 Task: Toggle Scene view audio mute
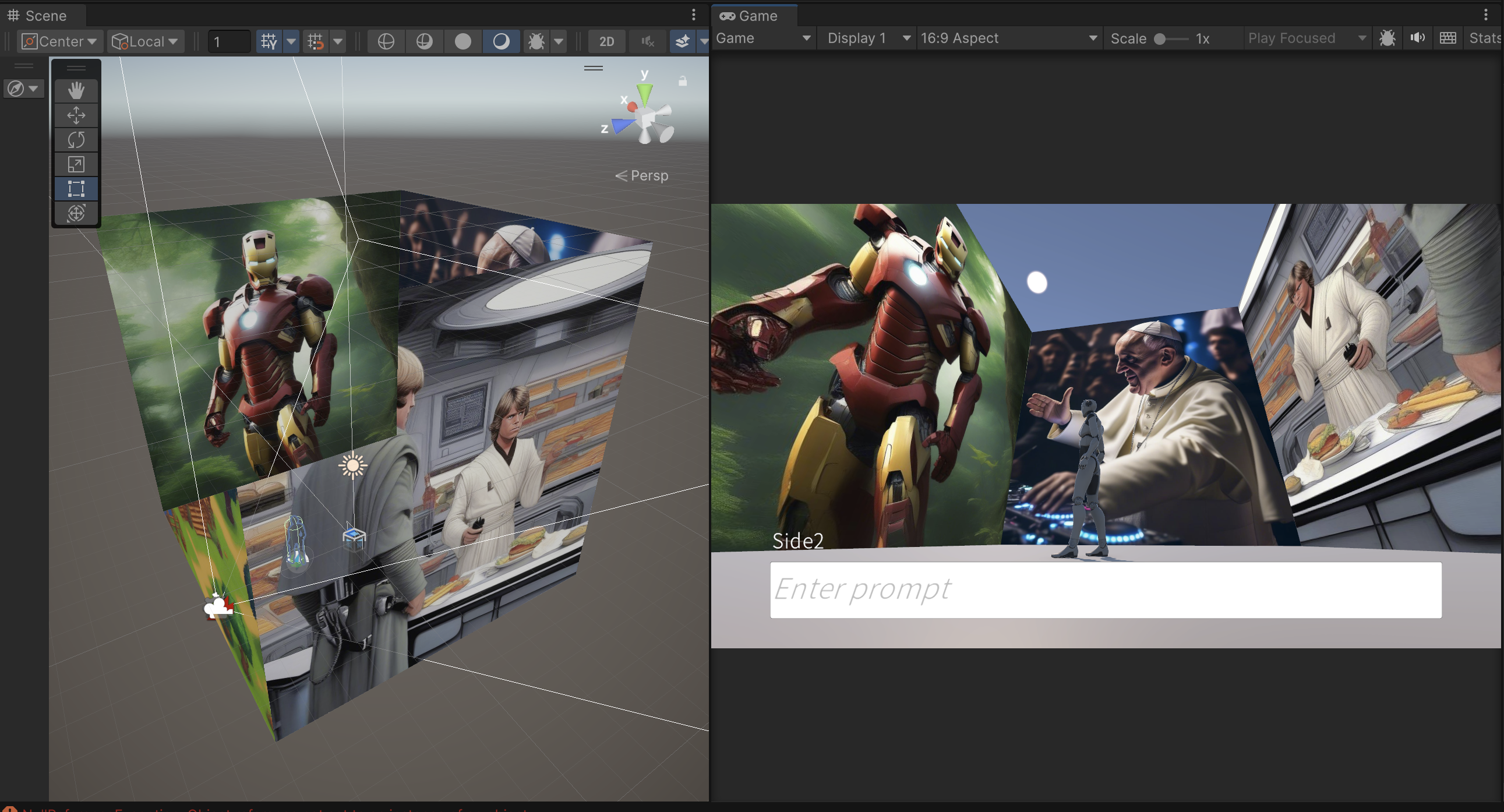coord(648,41)
